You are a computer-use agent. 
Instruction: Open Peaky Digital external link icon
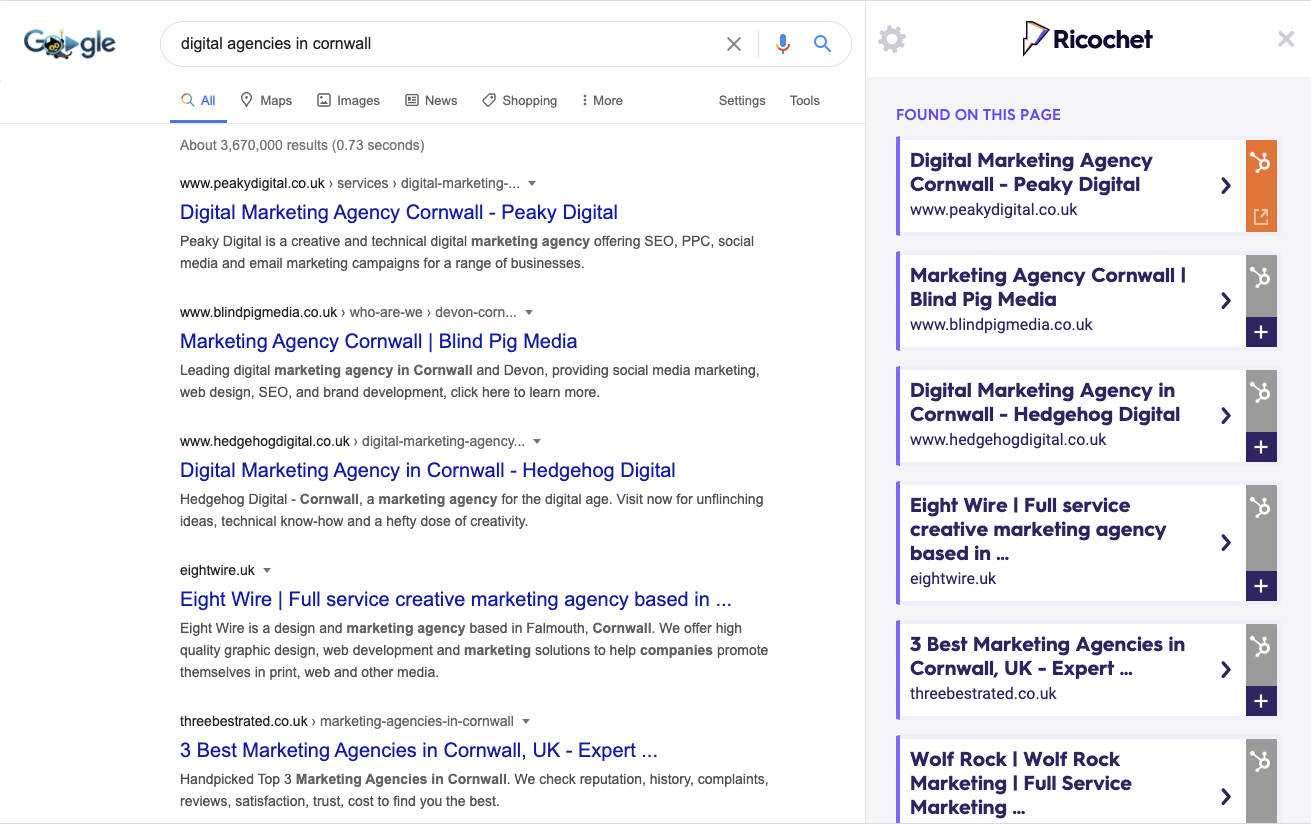1261,217
